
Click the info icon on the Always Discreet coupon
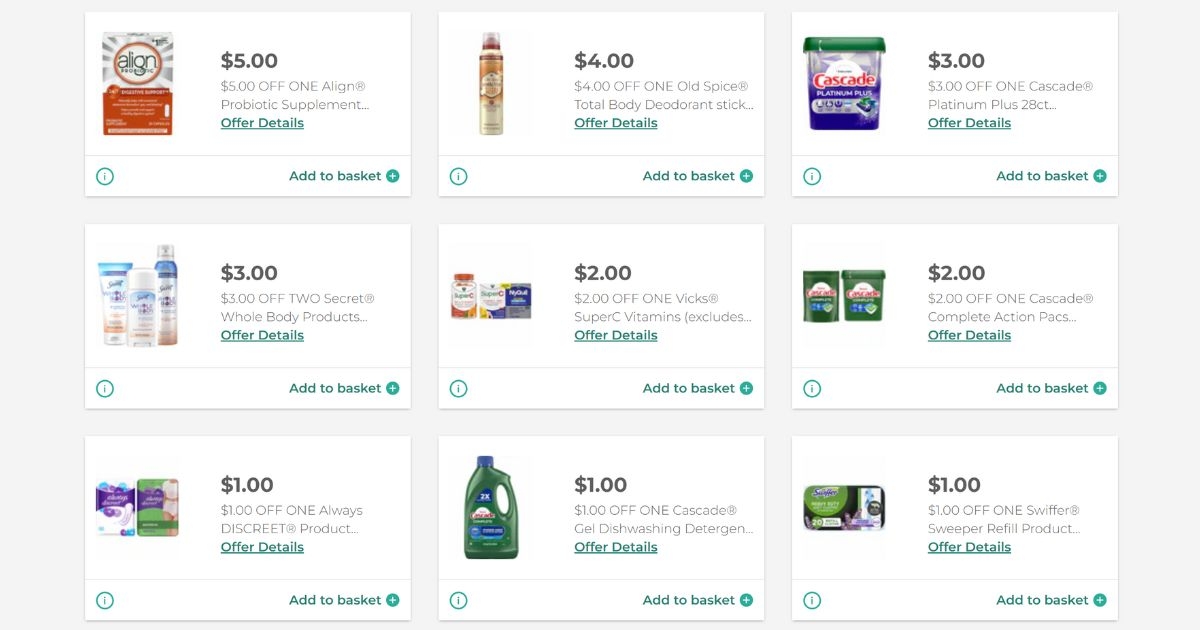(104, 600)
